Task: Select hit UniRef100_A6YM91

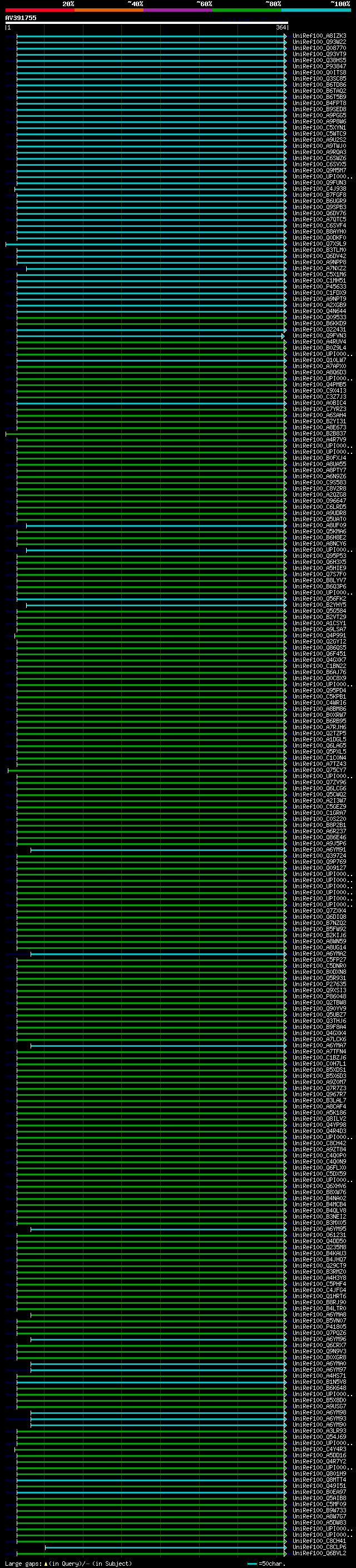Action: (319, 850)
